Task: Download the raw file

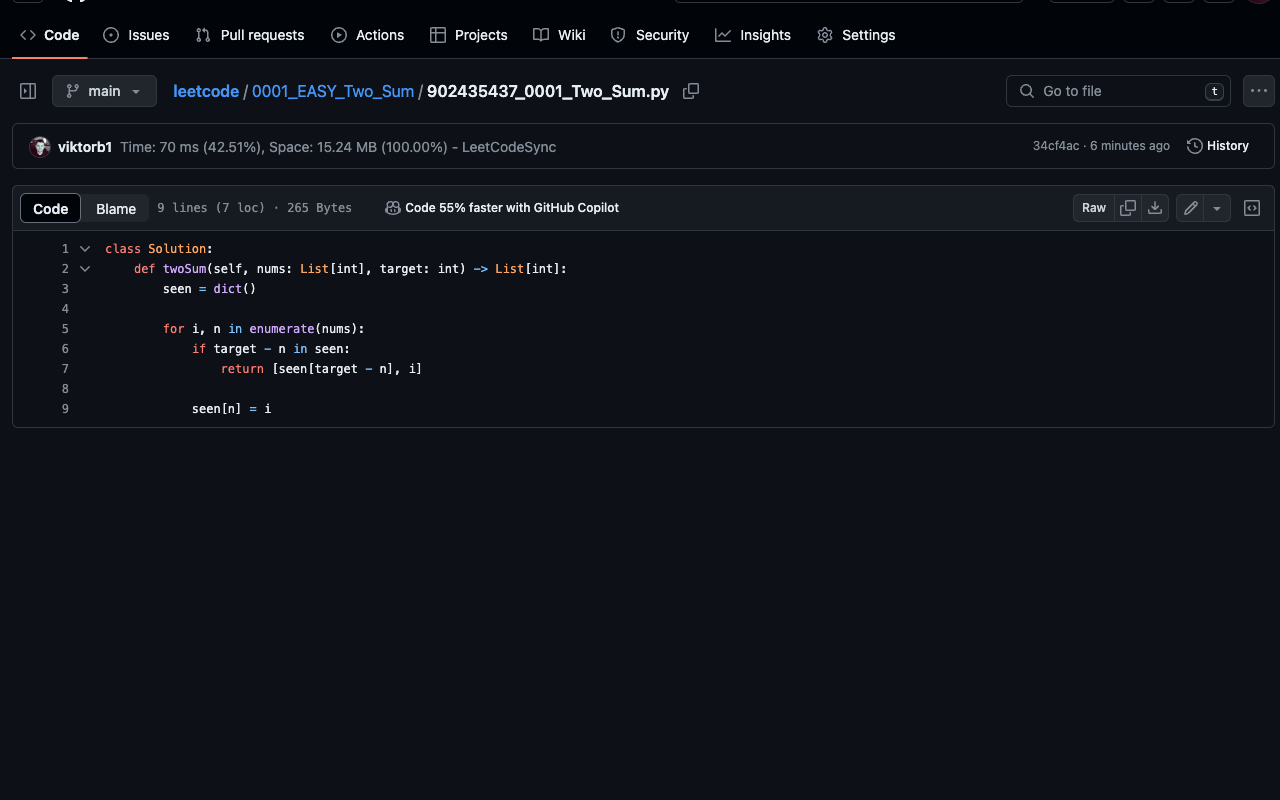Action: (1155, 208)
